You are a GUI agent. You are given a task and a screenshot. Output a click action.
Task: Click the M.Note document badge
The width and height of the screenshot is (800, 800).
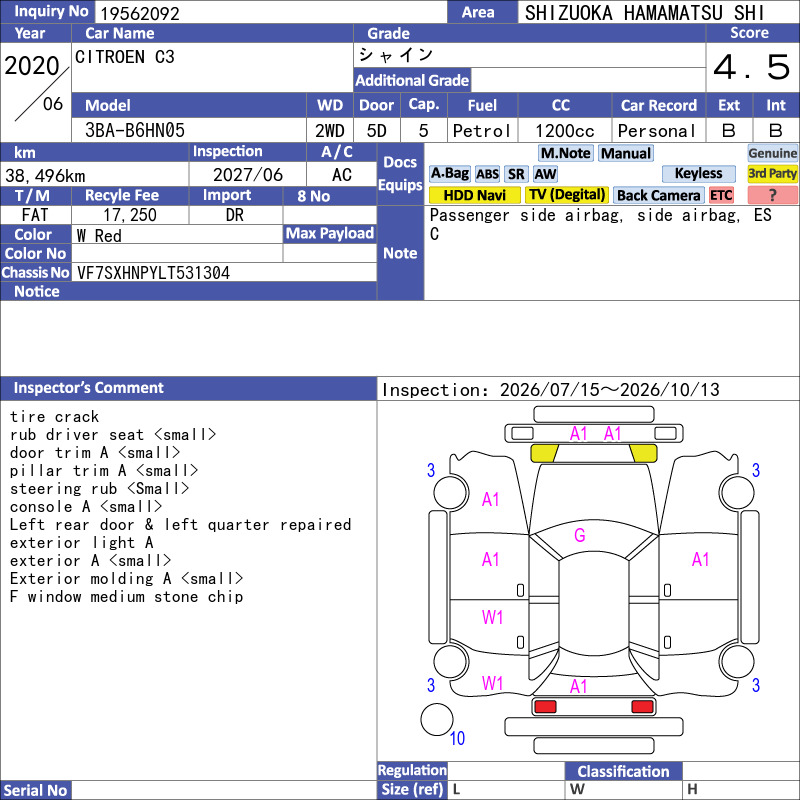coord(565,153)
